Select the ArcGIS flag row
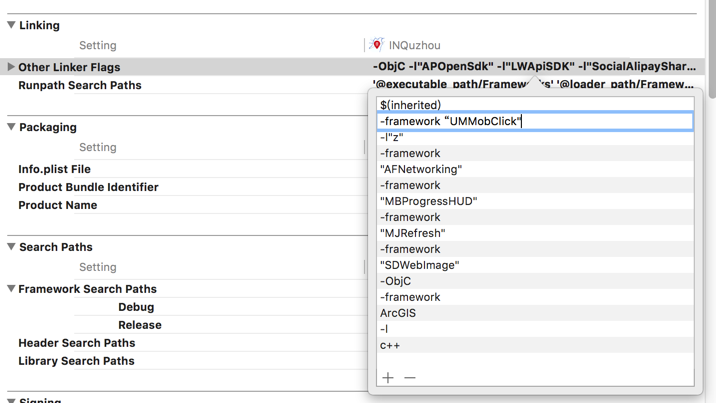The image size is (716, 403). click(x=398, y=313)
